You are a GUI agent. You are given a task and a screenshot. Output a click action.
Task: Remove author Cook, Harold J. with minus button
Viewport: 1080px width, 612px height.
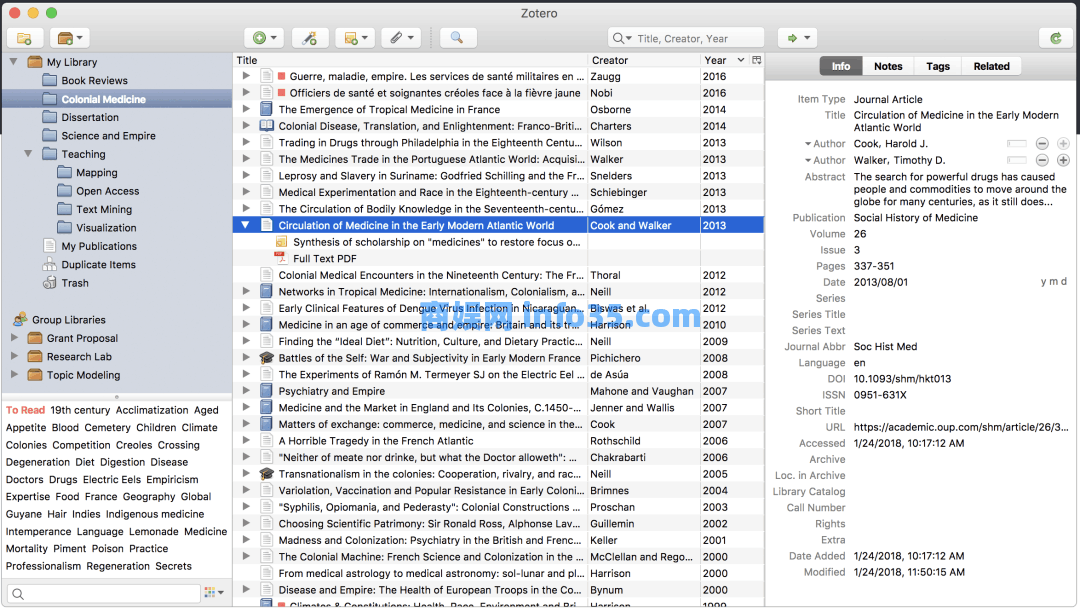tap(1042, 143)
